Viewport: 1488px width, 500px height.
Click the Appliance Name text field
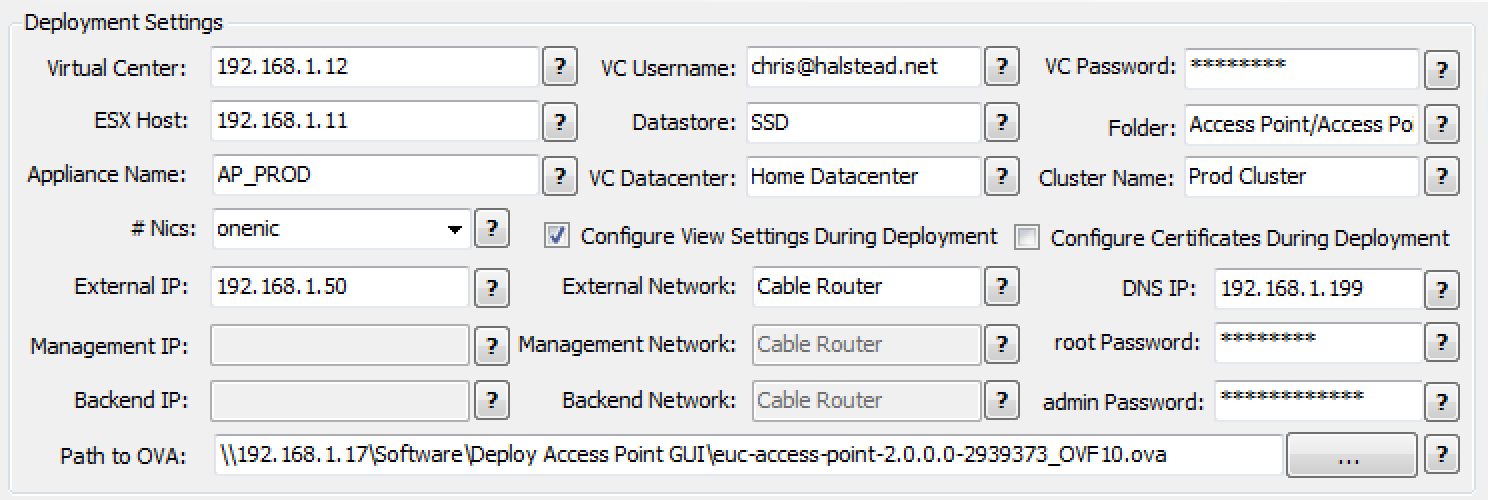point(375,175)
